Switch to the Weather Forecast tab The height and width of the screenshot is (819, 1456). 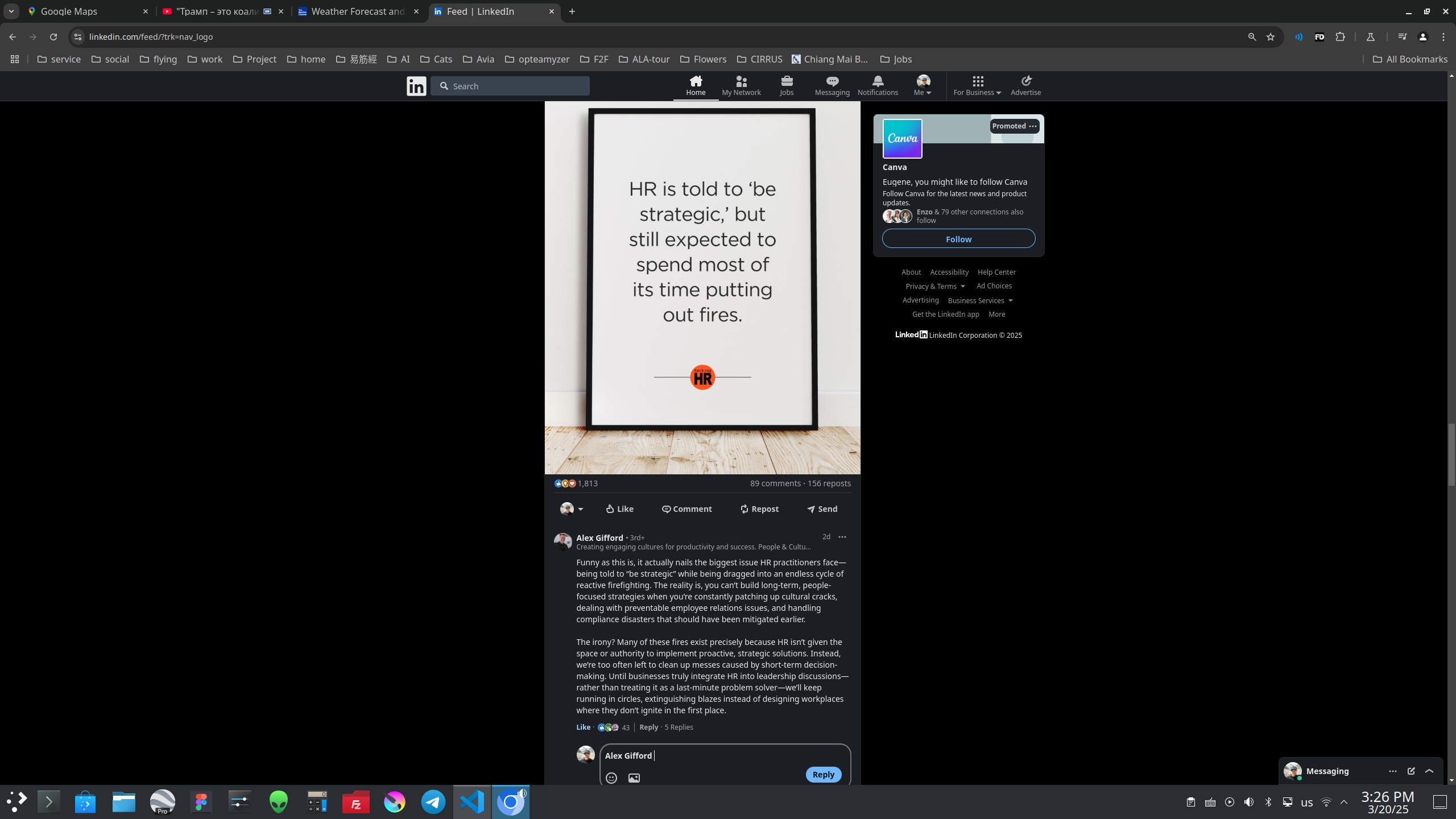358,11
